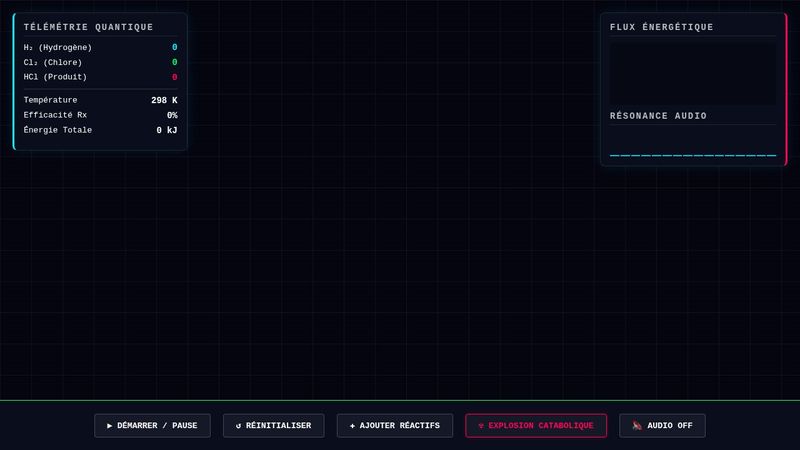The height and width of the screenshot is (450, 800).
Task: Click the Résonance Audio heading
Action: click(x=658, y=116)
